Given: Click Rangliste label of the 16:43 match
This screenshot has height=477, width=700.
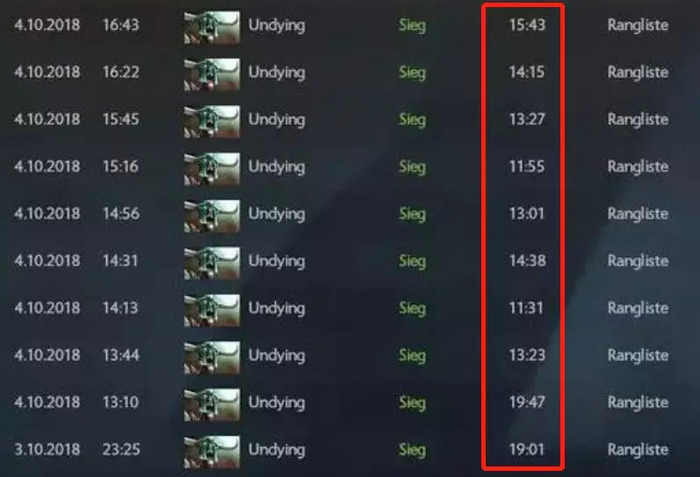Looking at the screenshot, I should pyautogui.click(x=638, y=25).
